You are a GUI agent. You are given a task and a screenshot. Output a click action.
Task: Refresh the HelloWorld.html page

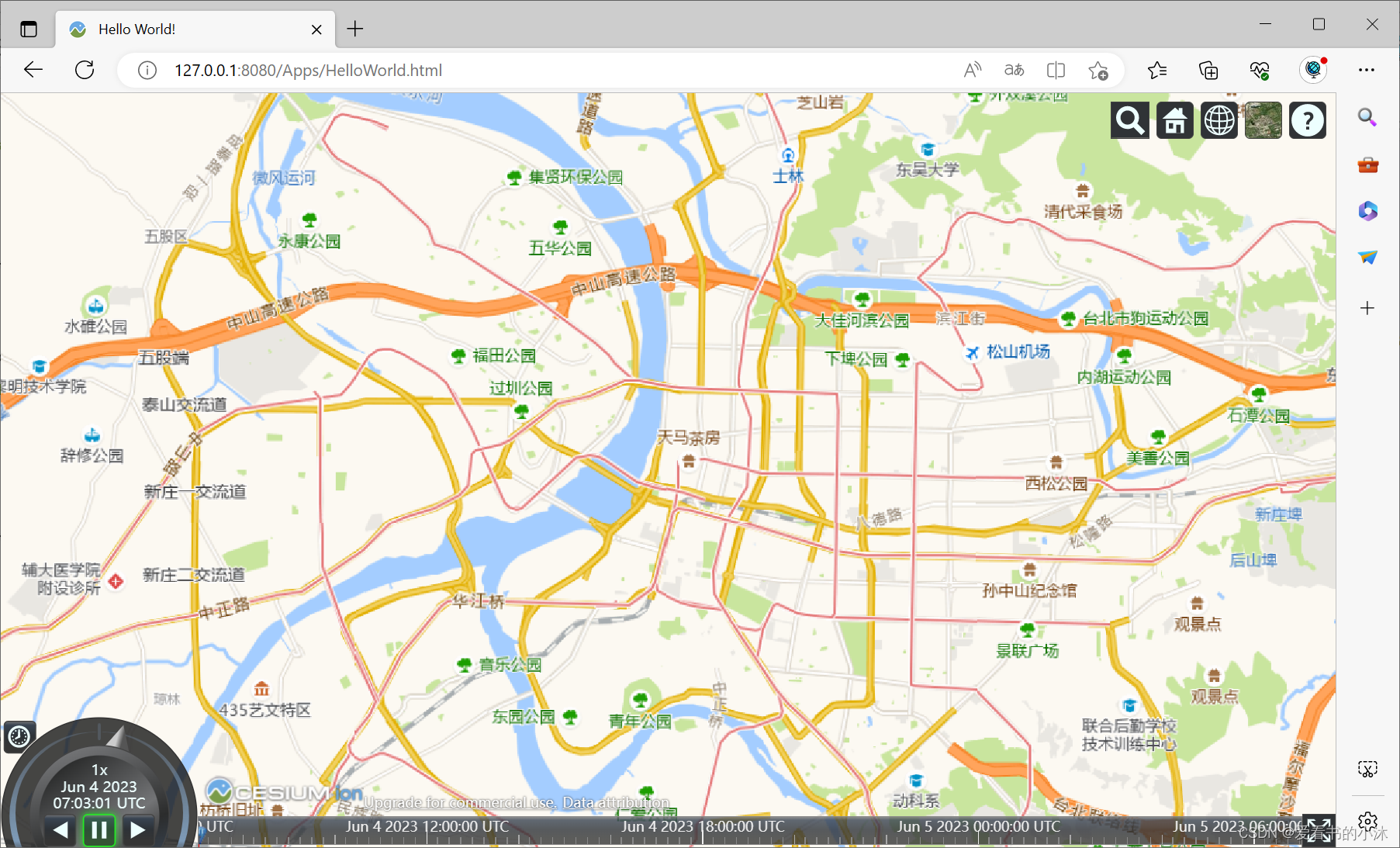(85, 70)
